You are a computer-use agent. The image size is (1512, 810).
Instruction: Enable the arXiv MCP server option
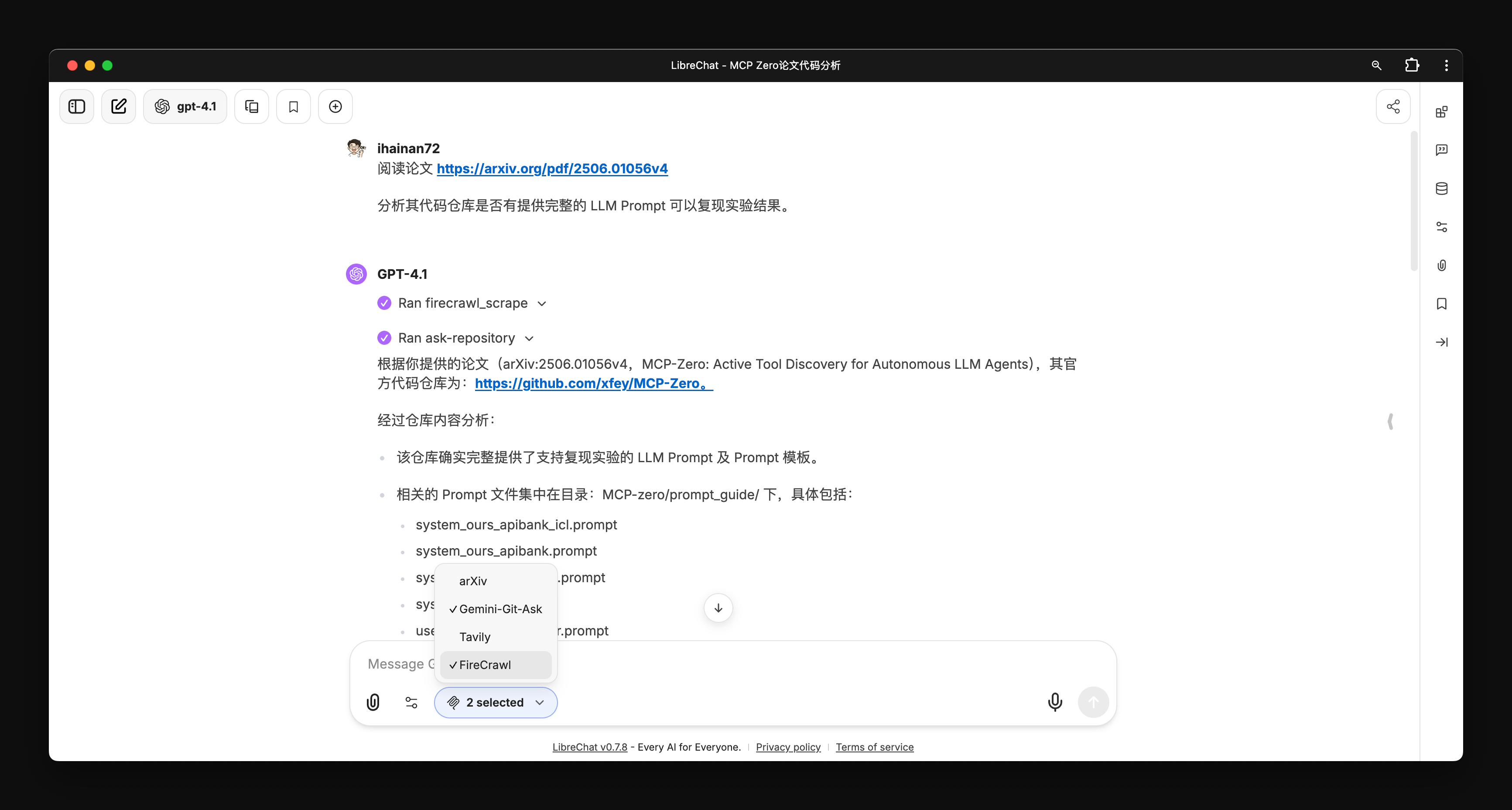[496, 581]
